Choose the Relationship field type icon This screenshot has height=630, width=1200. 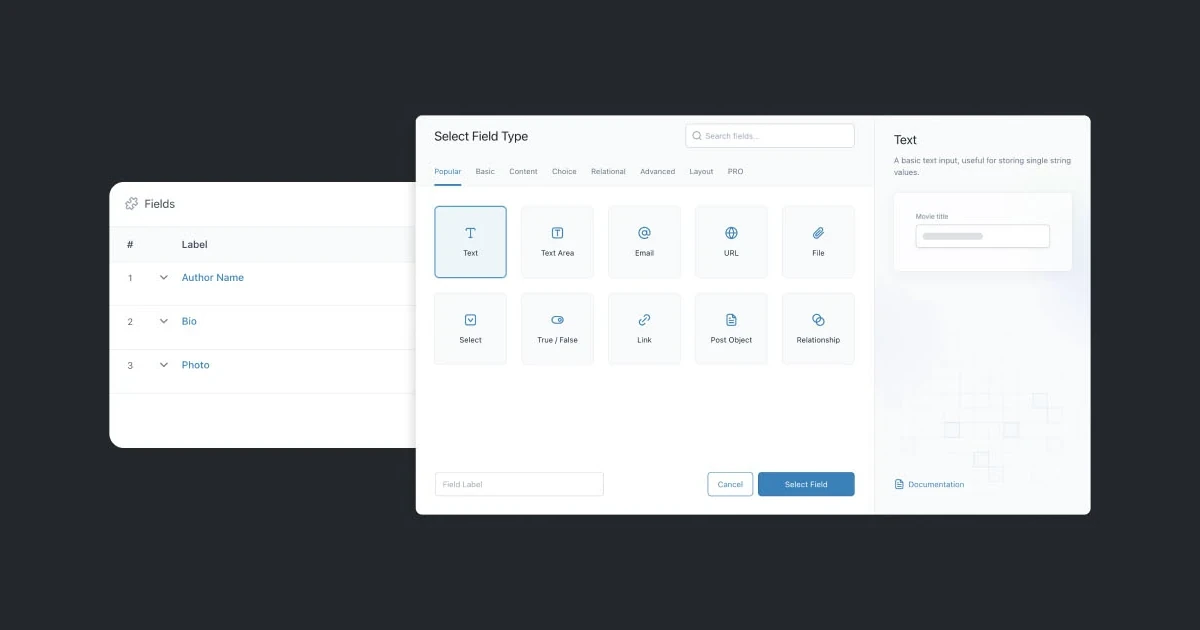818,328
